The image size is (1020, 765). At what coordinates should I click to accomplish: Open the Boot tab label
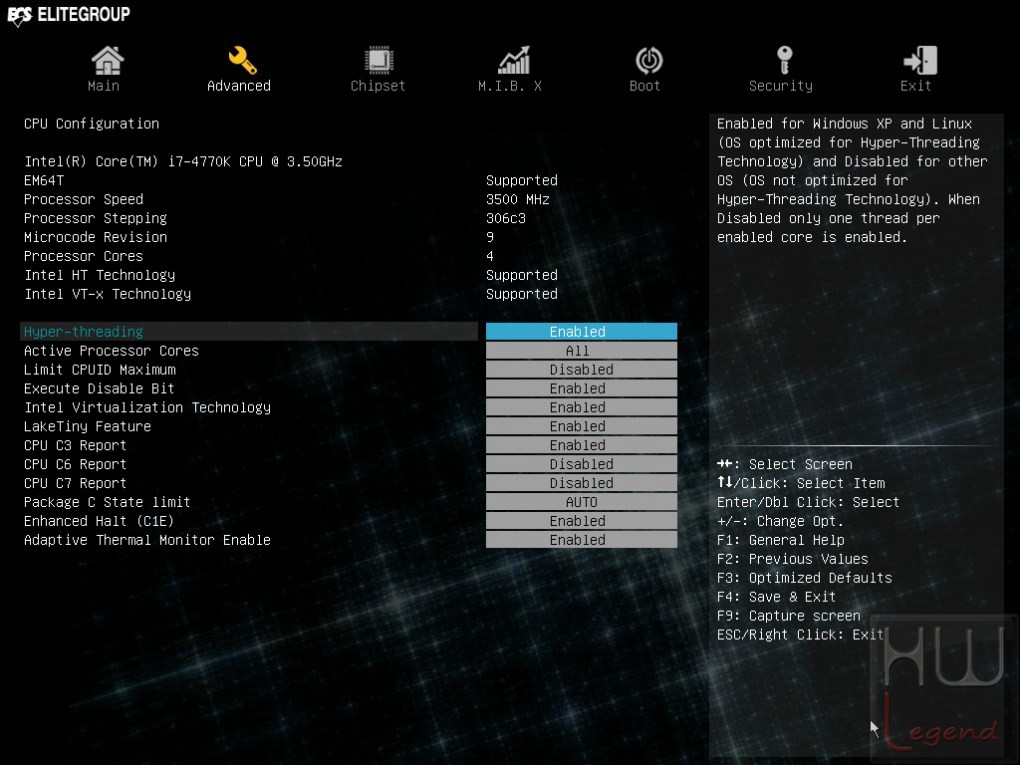tap(645, 86)
